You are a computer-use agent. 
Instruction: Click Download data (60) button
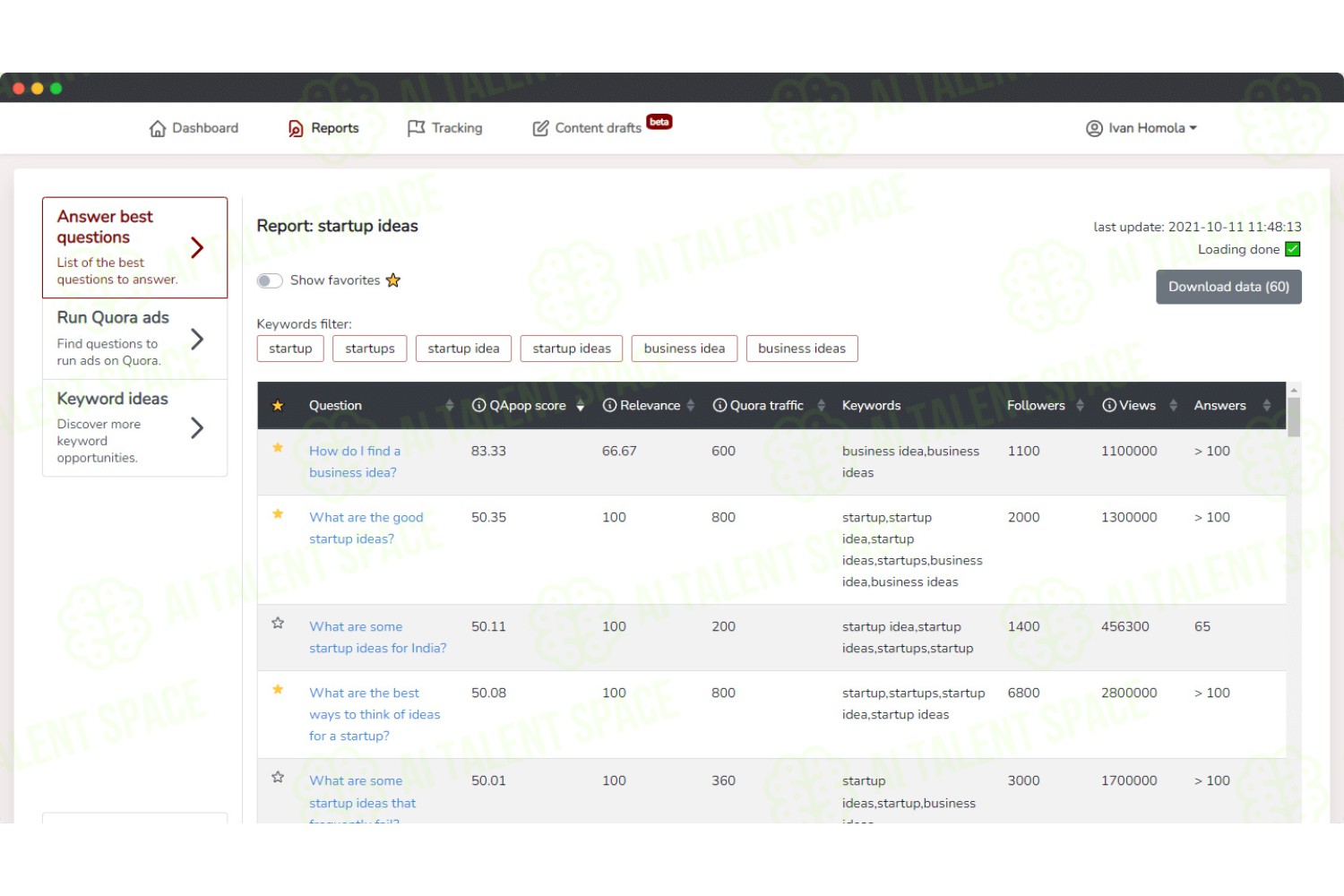point(1228,287)
